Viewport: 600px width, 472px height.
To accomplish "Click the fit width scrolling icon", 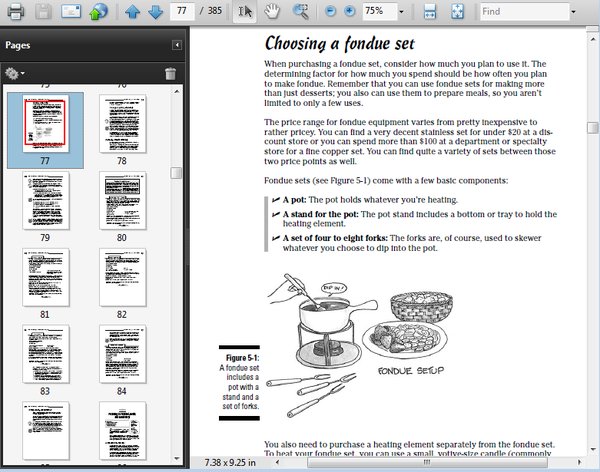I will click(430, 11).
